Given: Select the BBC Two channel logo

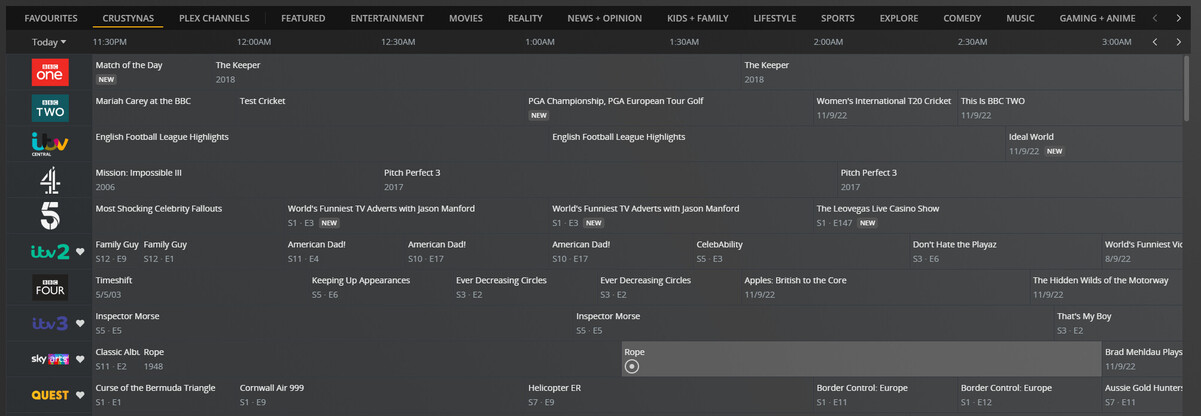Looking at the screenshot, I should tap(50, 108).
